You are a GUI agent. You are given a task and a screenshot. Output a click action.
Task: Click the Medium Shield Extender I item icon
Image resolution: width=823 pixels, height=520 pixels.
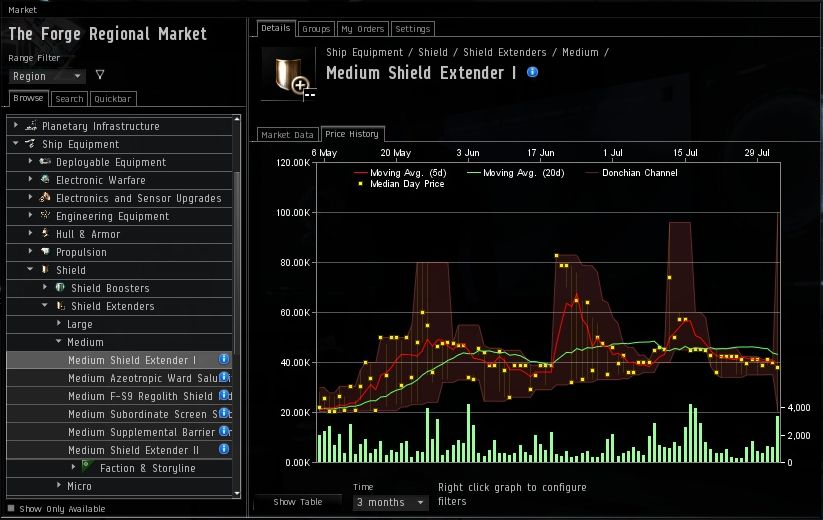point(286,72)
